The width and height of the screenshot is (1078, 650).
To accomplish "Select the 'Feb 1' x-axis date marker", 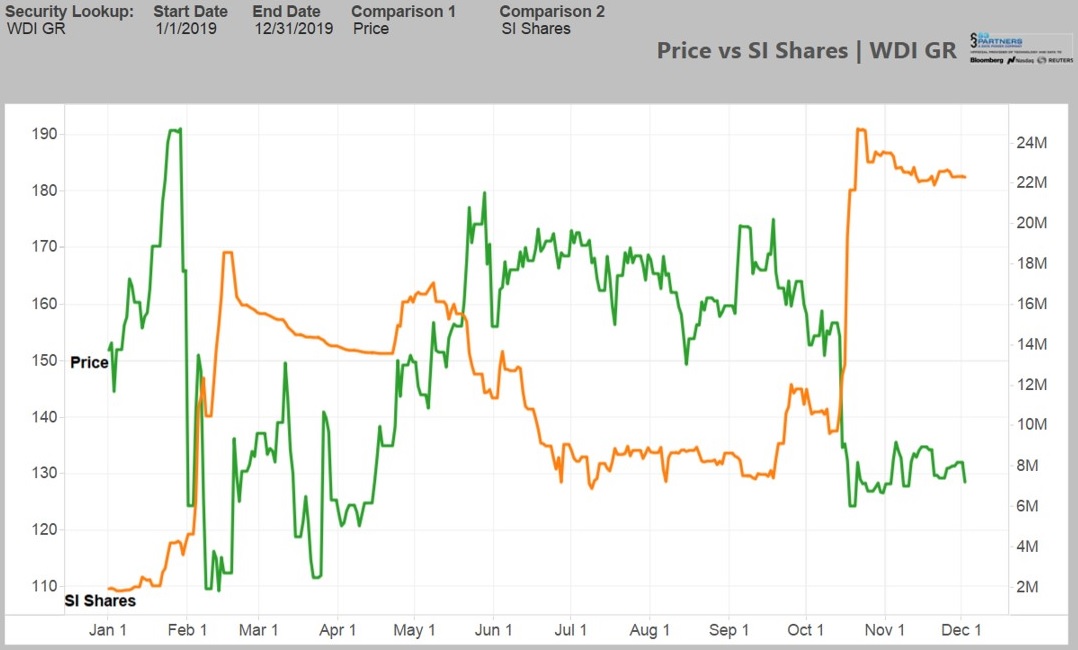I will [187, 630].
